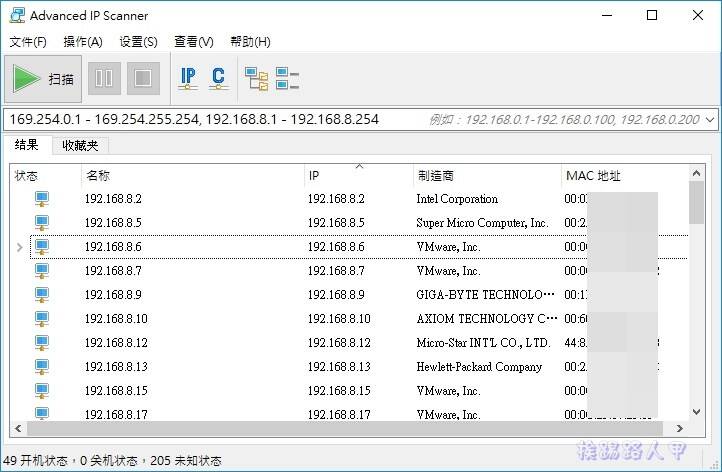Sort by the 名称 column header
Viewport: 722px width, 472px height.
(x=192, y=175)
